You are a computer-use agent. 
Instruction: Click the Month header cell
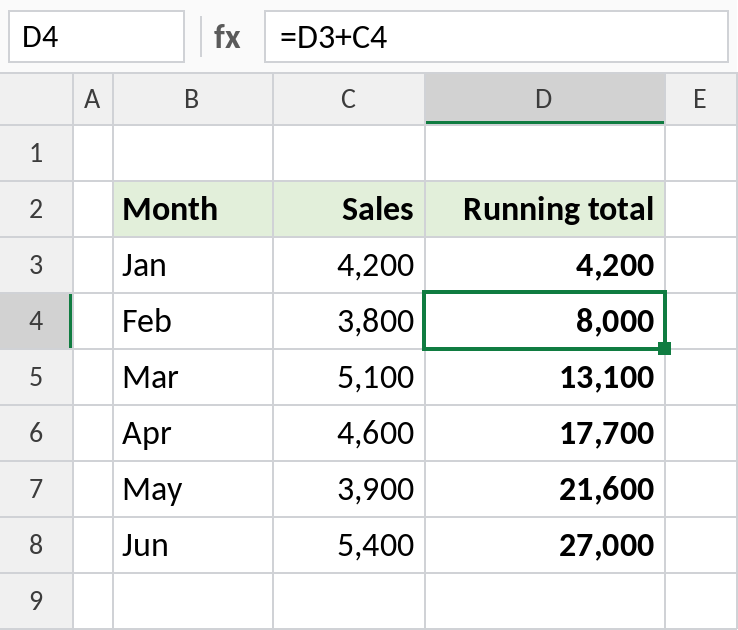pos(193,209)
